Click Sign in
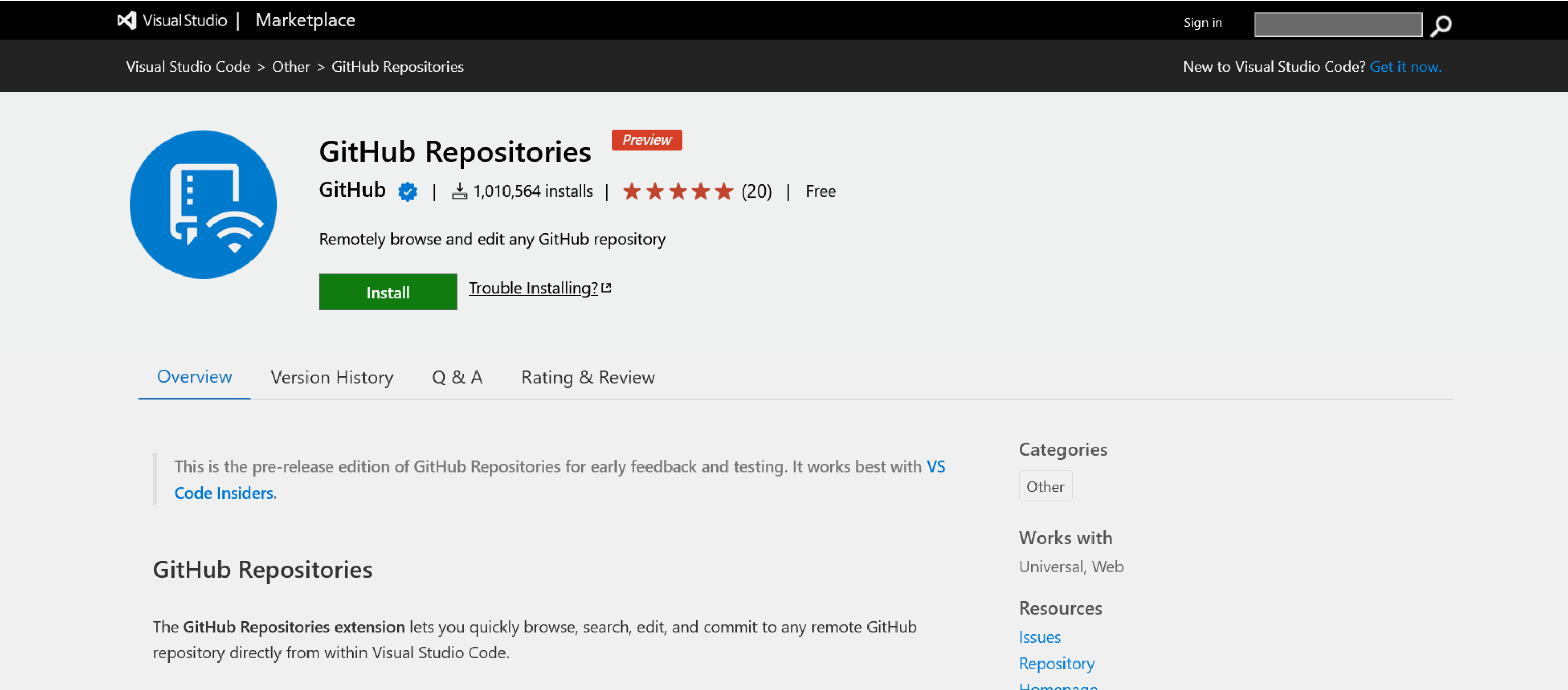Image resolution: width=1568 pixels, height=690 pixels. point(1202,22)
